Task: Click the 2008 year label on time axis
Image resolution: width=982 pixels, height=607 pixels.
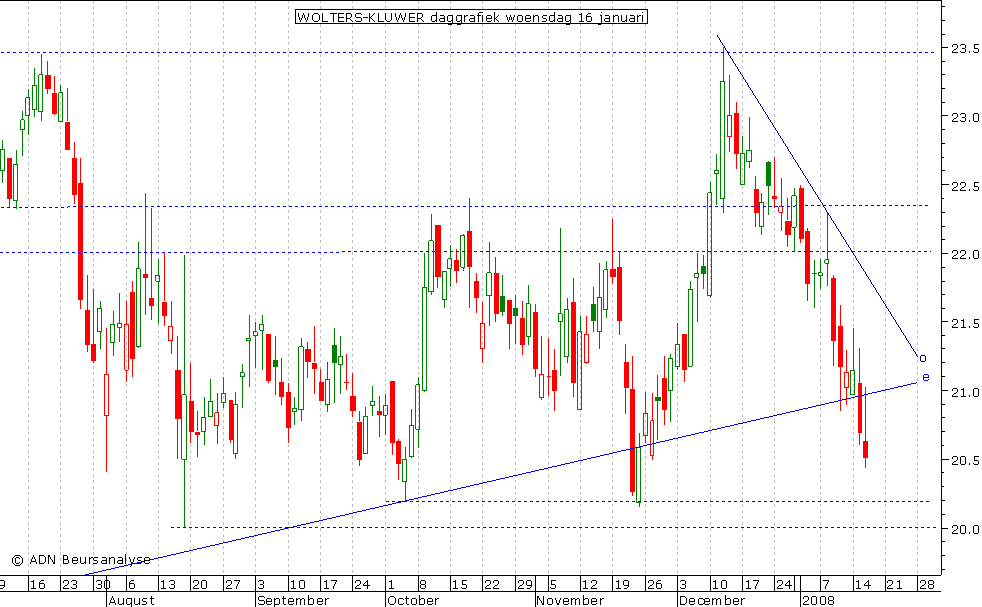Action: 816,600
